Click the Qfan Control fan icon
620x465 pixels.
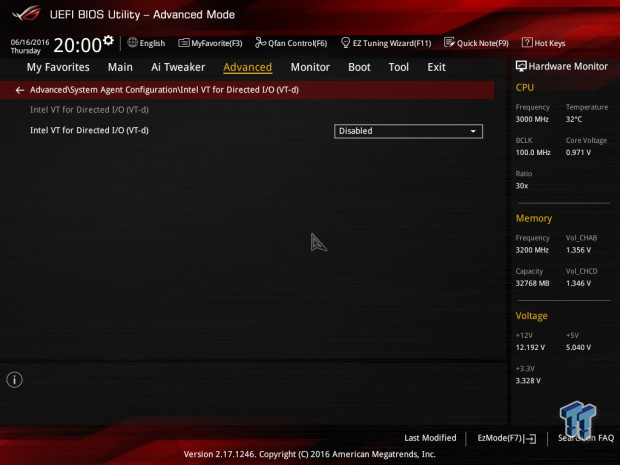[260, 43]
